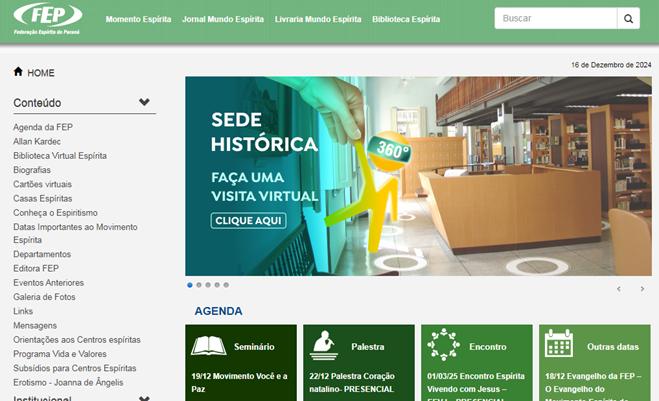Go to next carousel slide arrow
The height and width of the screenshot is (401, 659).
tap(642, 289)
